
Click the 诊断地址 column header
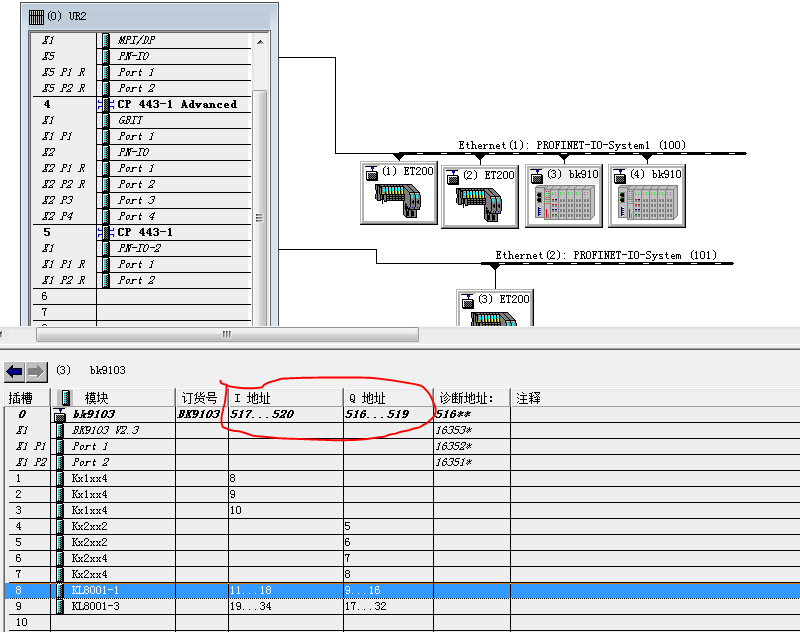(466, 398)
